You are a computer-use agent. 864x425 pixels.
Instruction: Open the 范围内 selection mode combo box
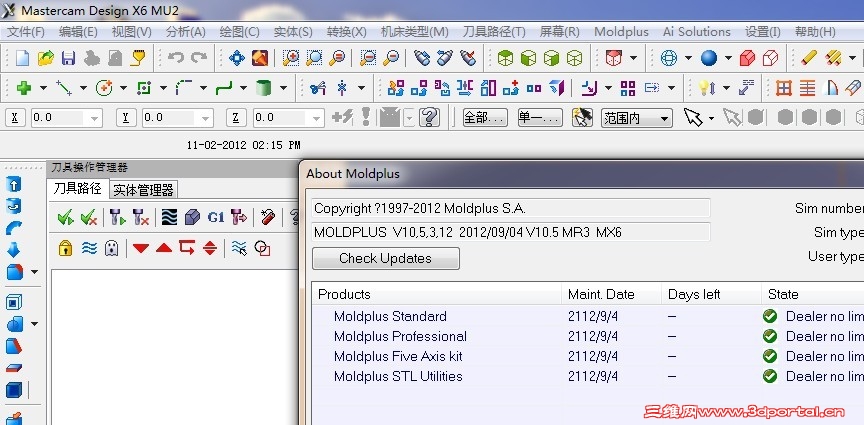(x=636, y=118)
